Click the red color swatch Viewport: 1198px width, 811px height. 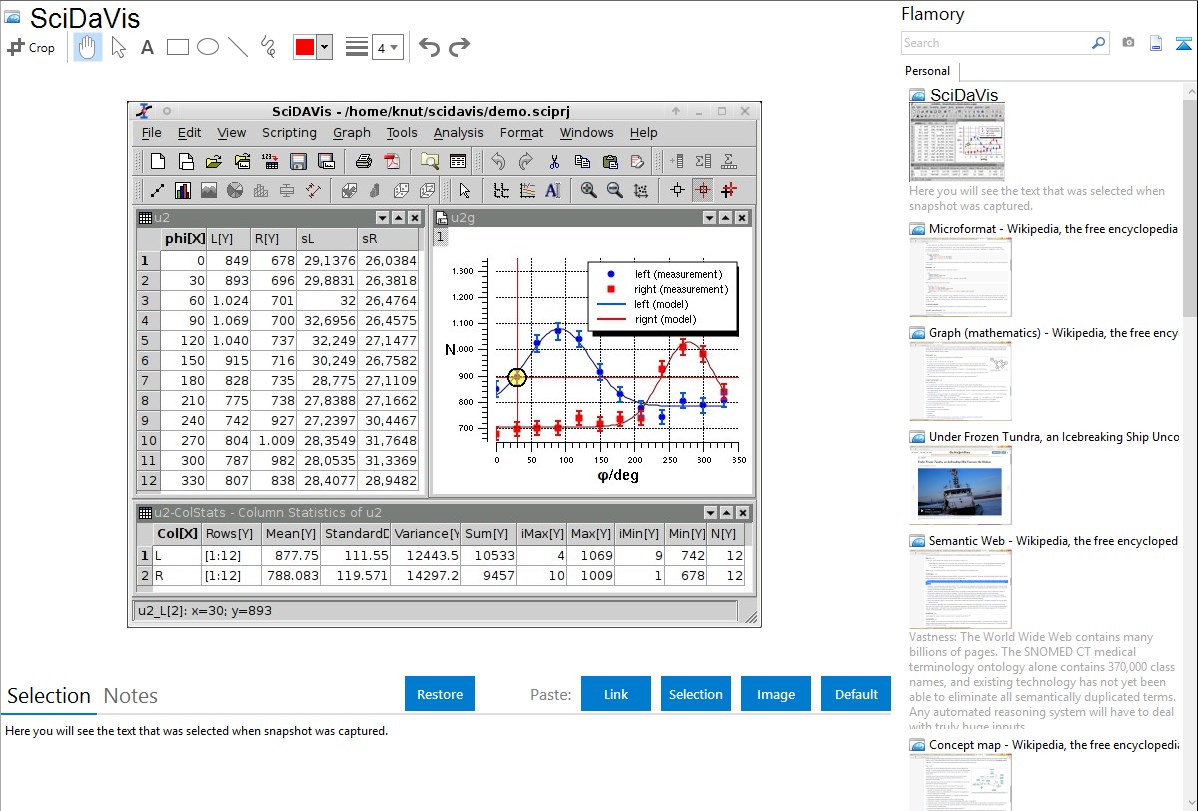305,47
